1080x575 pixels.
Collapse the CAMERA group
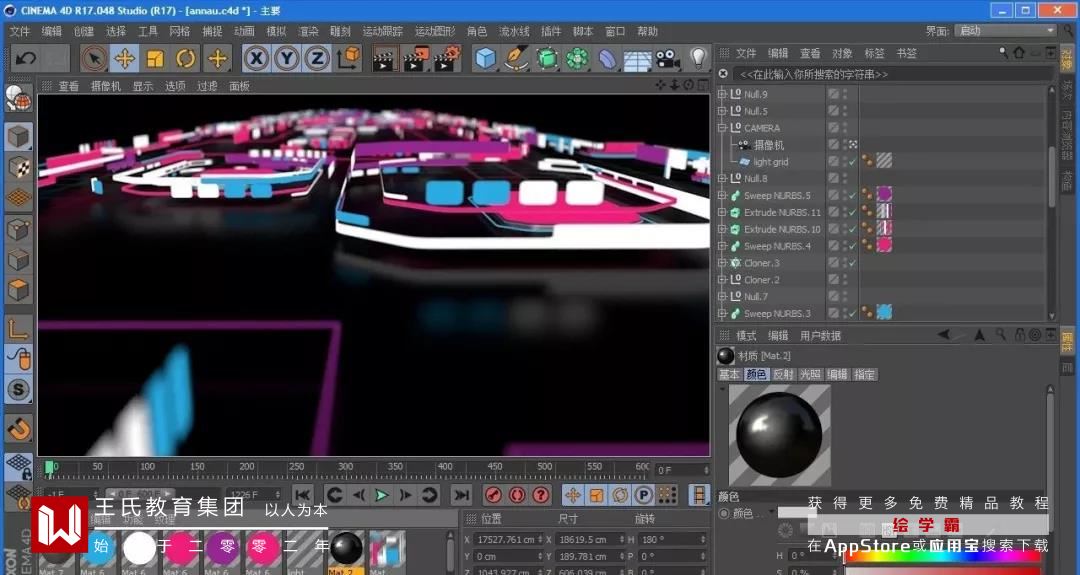722,128
